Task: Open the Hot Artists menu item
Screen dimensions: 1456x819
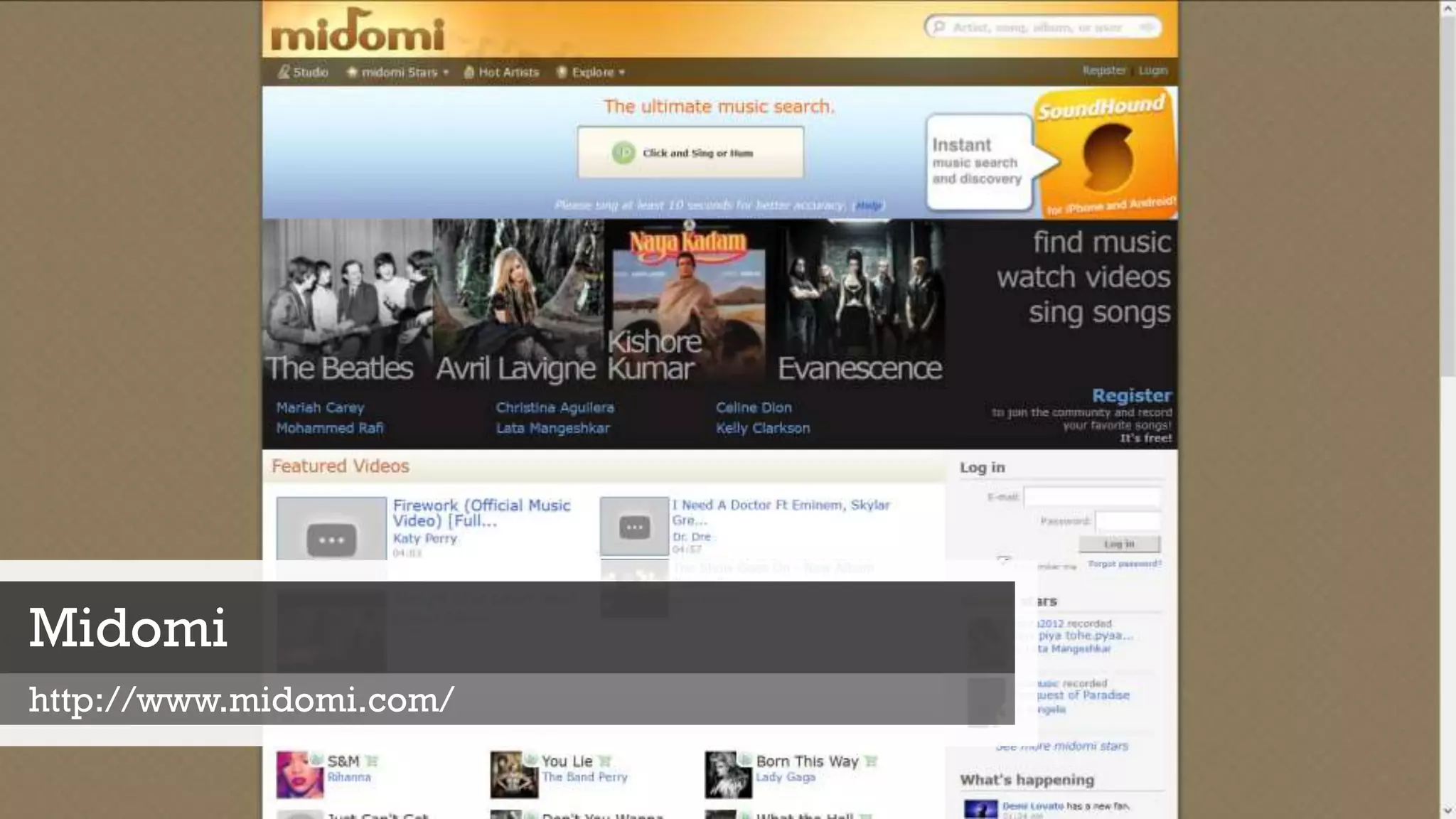Action: [502, 72]
